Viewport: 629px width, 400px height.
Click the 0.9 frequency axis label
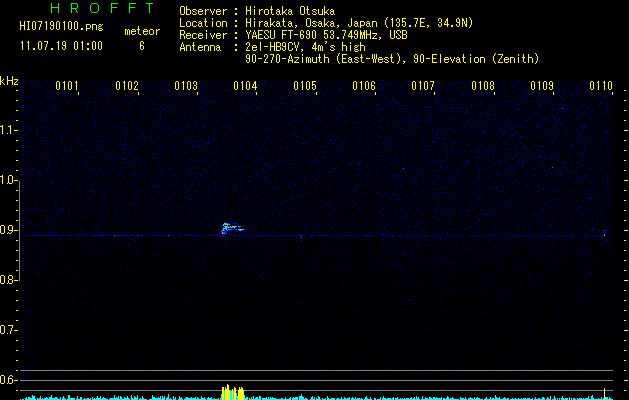click(8, 230)
